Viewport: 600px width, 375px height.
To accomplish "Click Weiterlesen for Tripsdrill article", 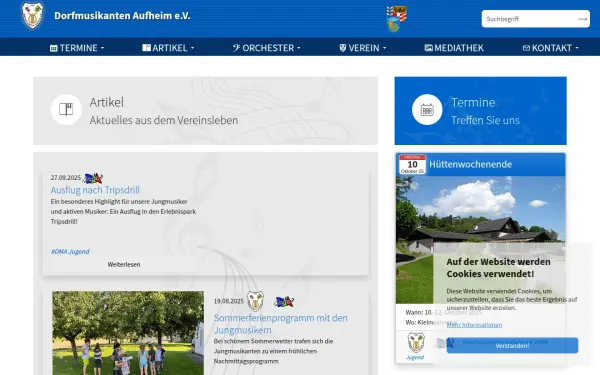I will pyautogui.click(x=124, y=264).
